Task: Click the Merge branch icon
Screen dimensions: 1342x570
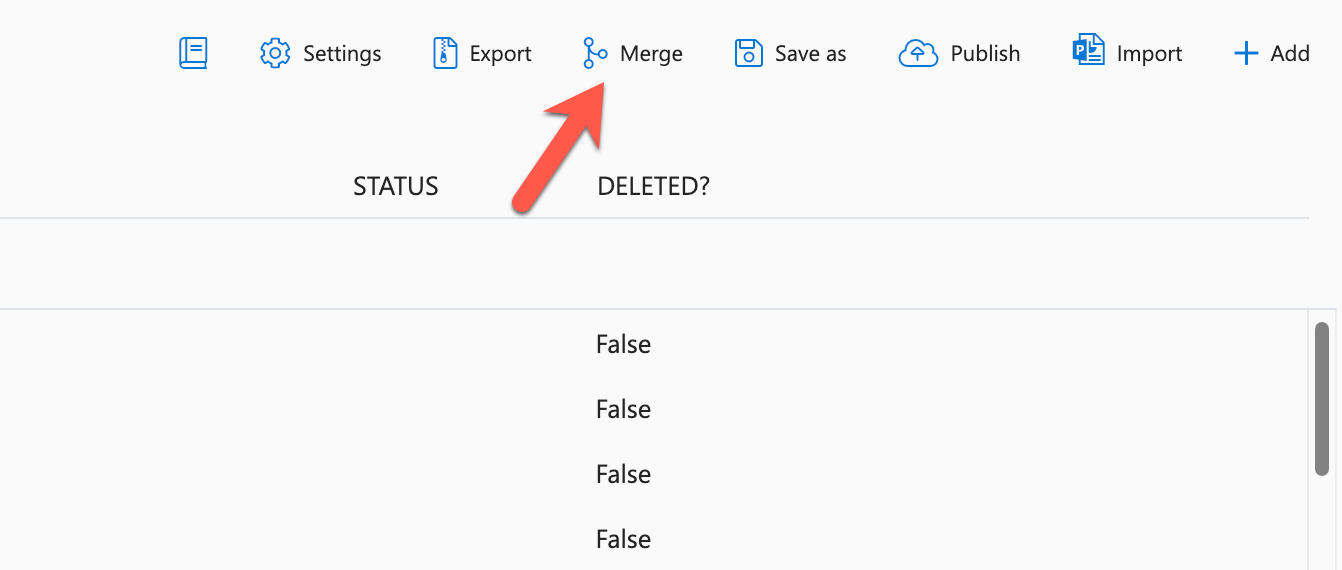Action: 595,53
